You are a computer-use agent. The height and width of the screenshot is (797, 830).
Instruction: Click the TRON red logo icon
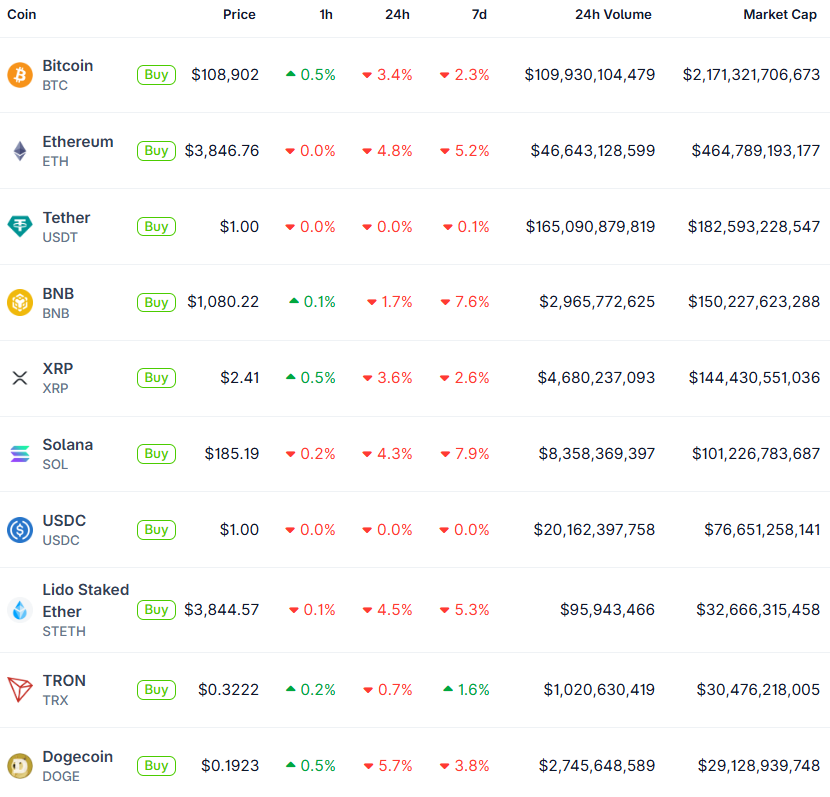20,690
